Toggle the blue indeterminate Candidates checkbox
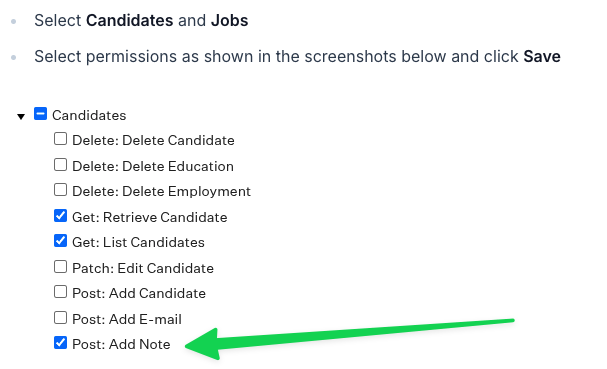The width and height of the screenshot is (607, 369). (40, 114)
